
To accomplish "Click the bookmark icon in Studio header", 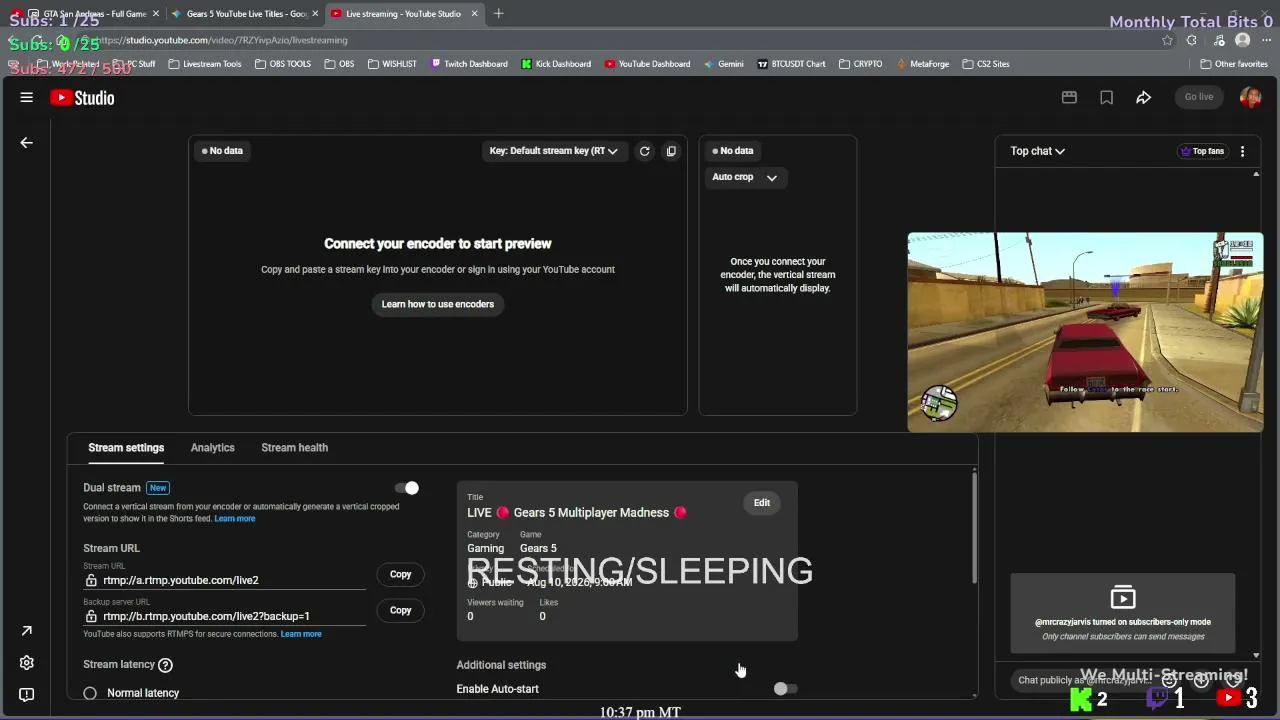I will click(x=1106, y=98).
